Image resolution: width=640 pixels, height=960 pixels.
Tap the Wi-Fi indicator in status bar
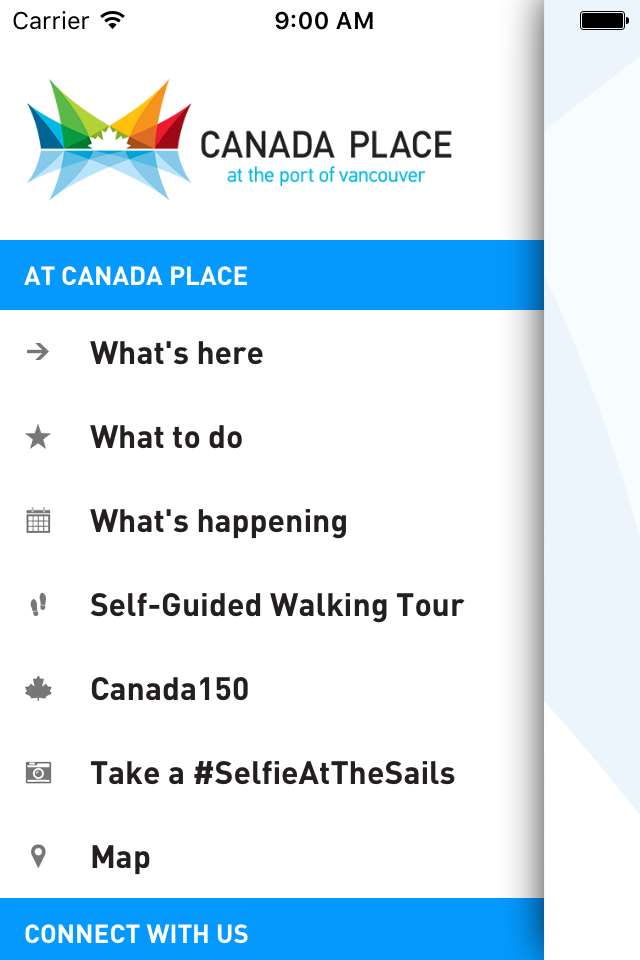click(x=113, y=20)
